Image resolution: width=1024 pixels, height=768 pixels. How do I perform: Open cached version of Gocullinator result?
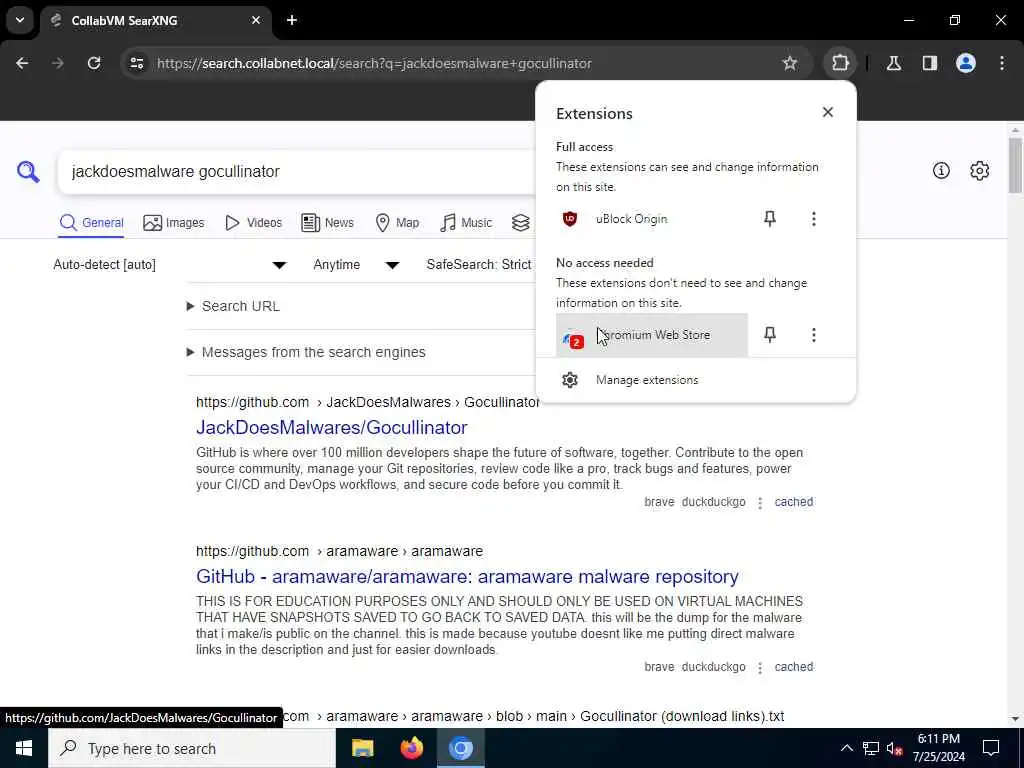(793, 502)
